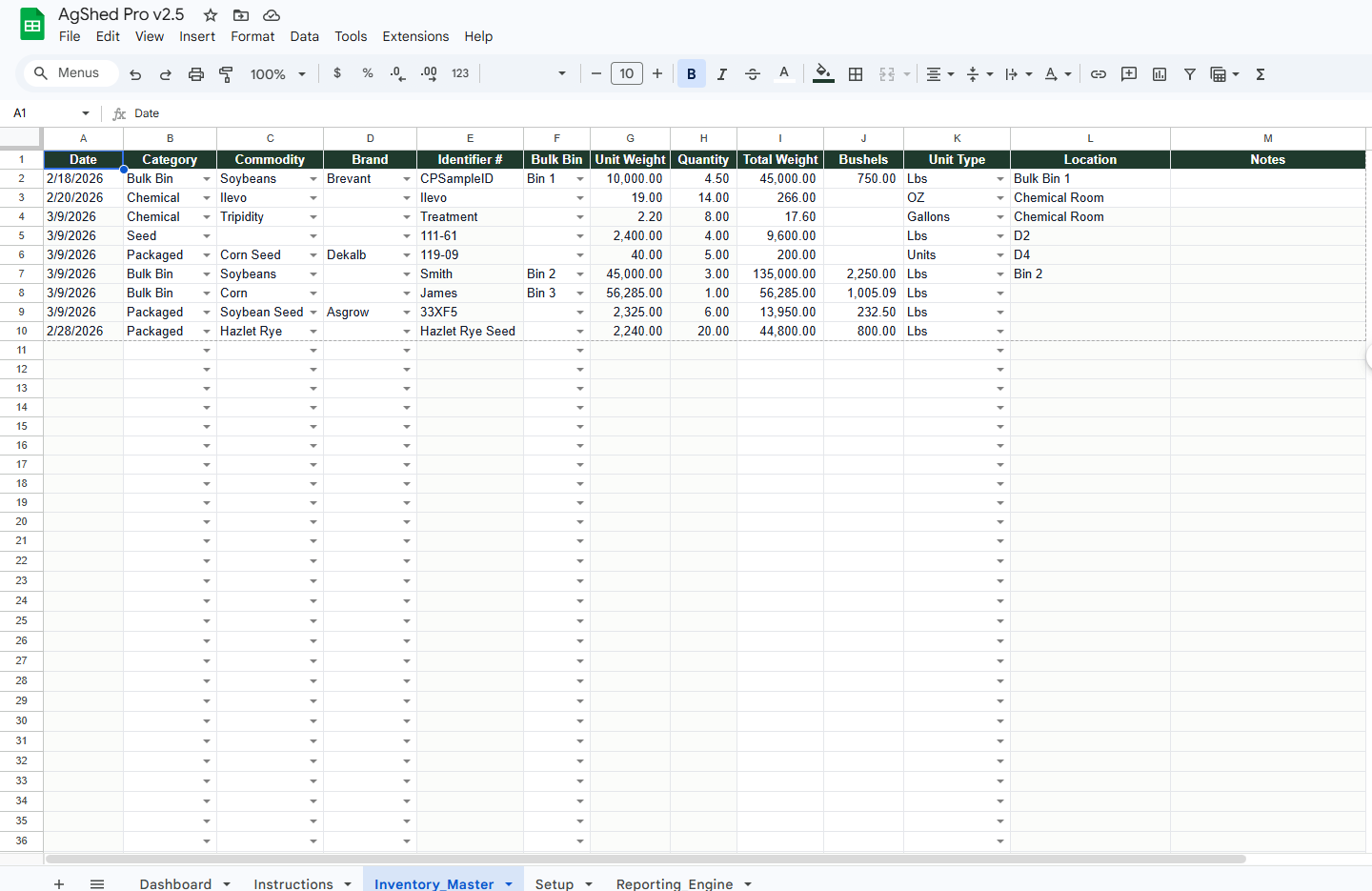
Task: Open the zoom 100% dropdown
Action: click(x=277, y=74)
